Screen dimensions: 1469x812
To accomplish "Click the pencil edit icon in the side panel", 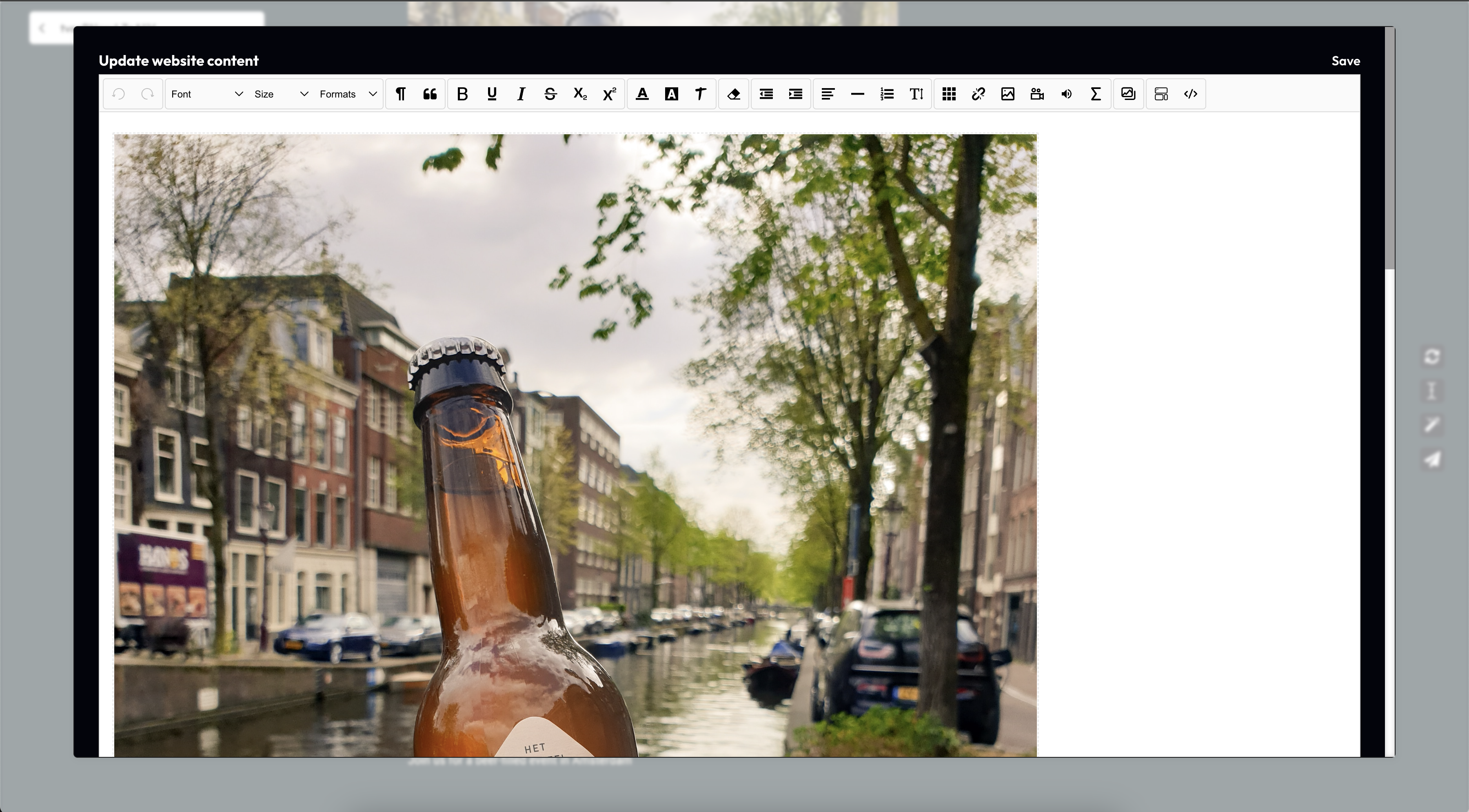I will pos(1432,425).
